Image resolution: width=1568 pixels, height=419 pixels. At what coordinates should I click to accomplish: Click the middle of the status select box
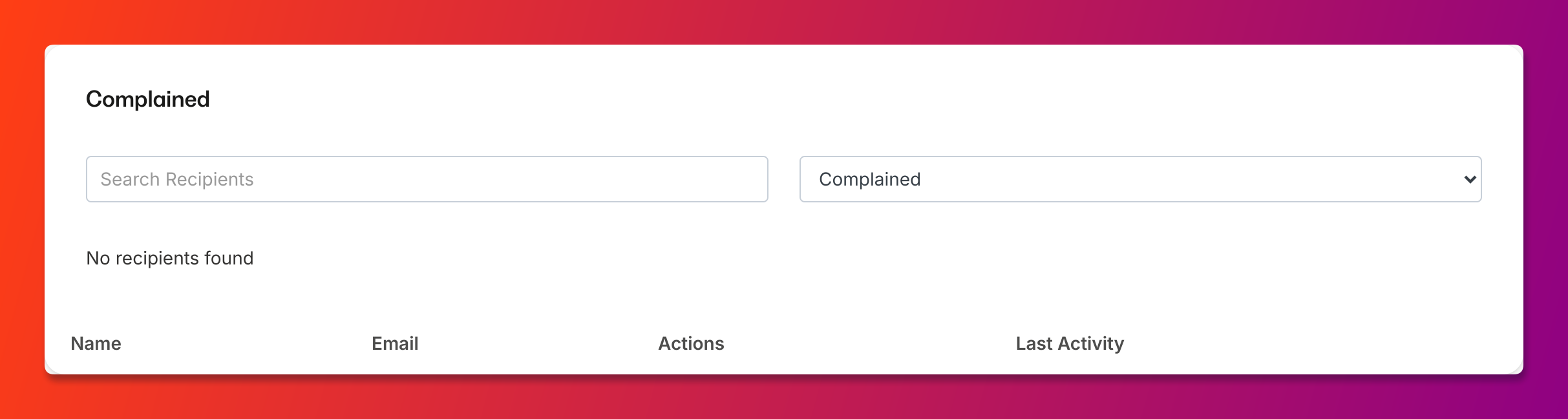click(x=1140, y=179)
